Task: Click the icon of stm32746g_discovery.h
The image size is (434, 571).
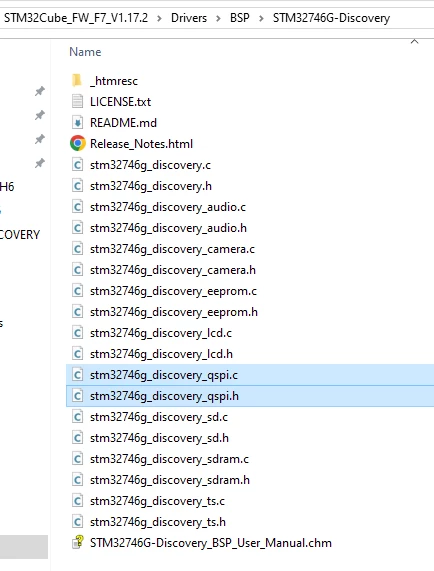Action: pos(77,186)
